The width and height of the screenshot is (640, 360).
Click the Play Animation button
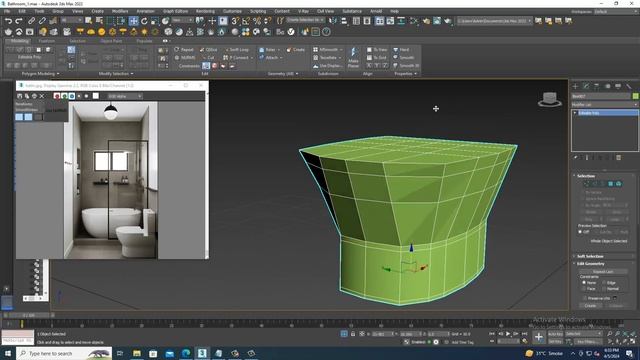508,334
